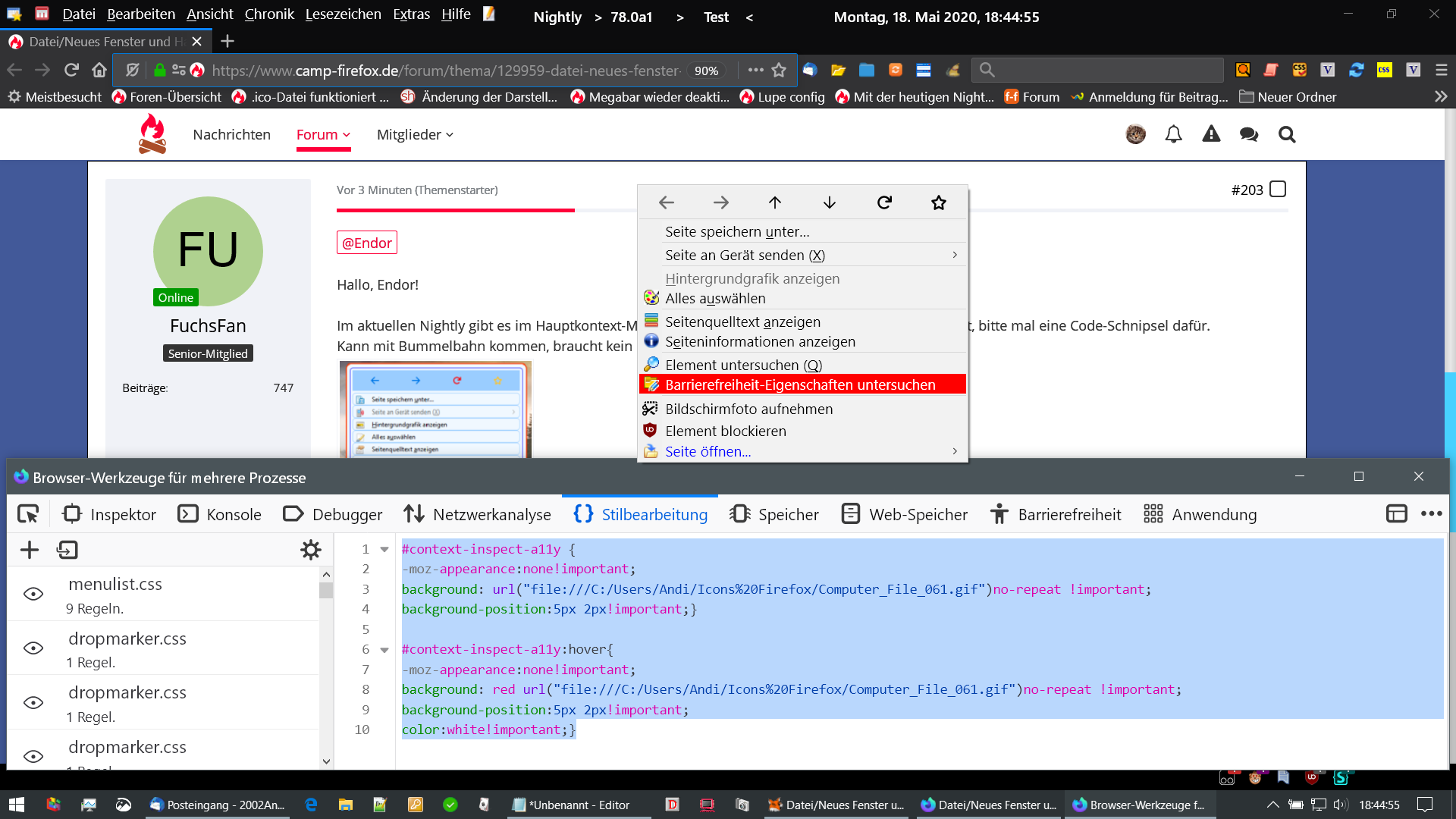Click the element picker icon in devtools
1456x819 pixels.
tap(28, 514)
